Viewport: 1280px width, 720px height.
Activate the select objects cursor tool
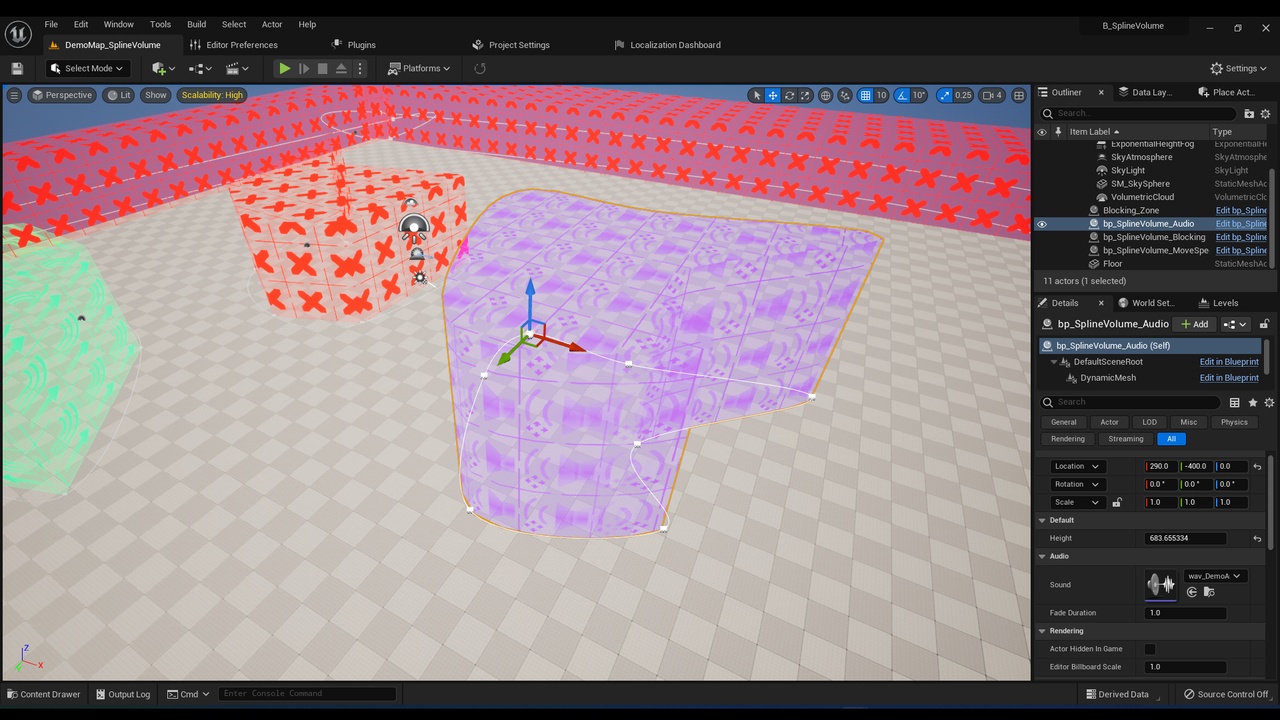[x=757, y=95]
